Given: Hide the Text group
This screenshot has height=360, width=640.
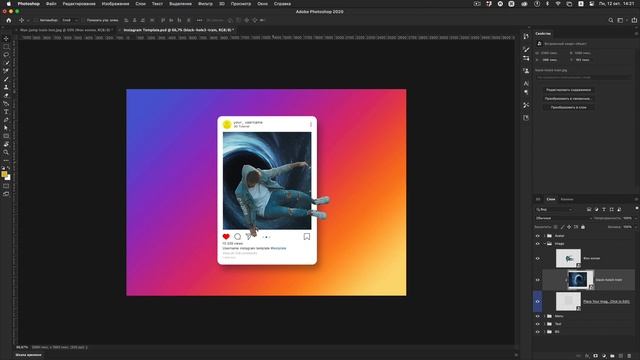Looking at the screenshot, I should click(x=538, y=324).
